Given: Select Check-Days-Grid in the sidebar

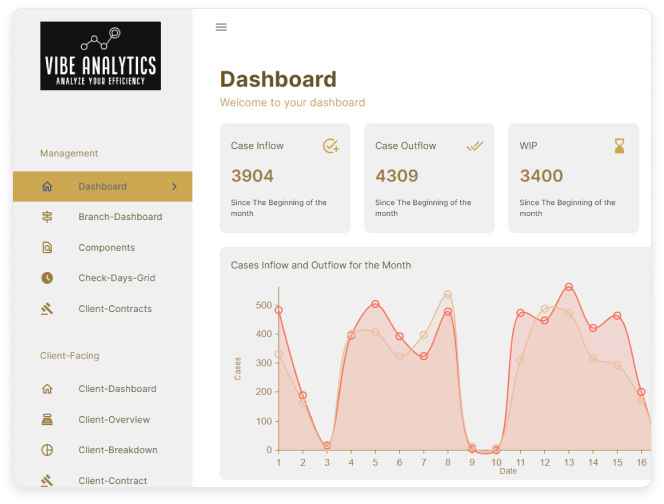Looking at the screenshot, I should pyautogui.click(x=117, y=278).
